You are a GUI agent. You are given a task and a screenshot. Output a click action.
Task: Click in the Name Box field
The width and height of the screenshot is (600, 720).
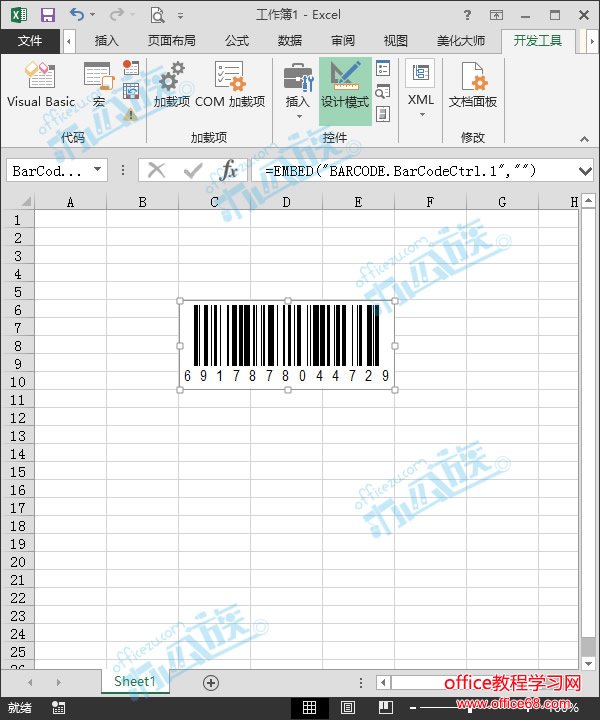(x=47, y=171)
